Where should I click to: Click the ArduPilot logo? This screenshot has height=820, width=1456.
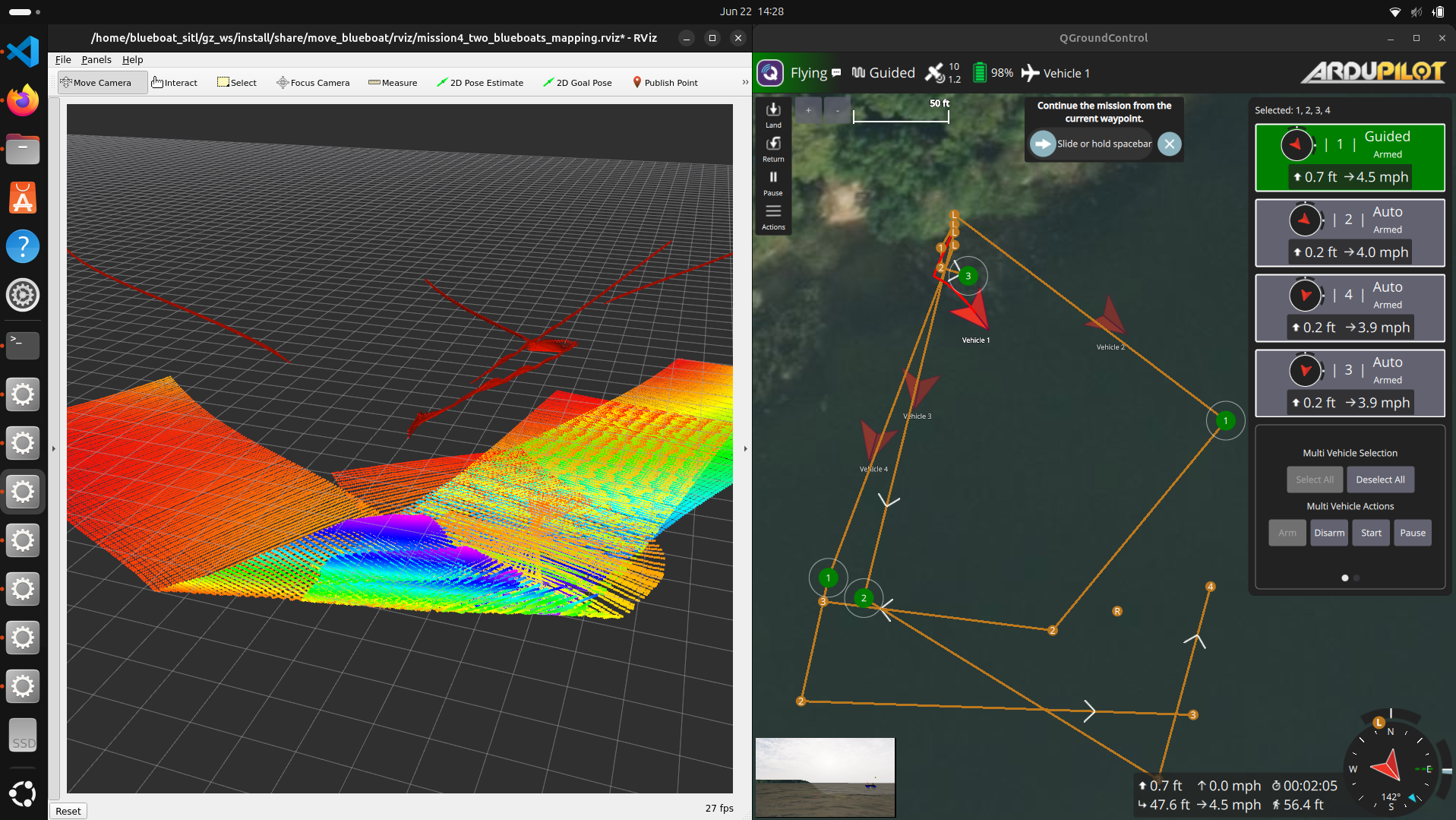[x=1372, y=72]
